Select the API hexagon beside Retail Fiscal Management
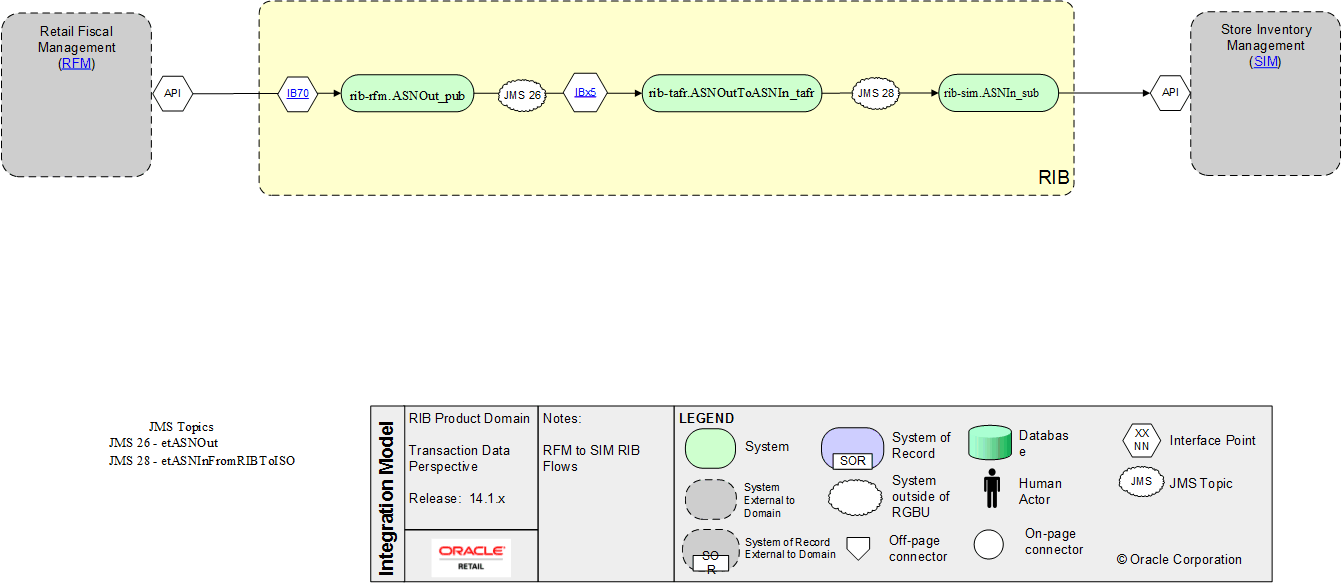1342x586 pixels. [x=172, y=93]
